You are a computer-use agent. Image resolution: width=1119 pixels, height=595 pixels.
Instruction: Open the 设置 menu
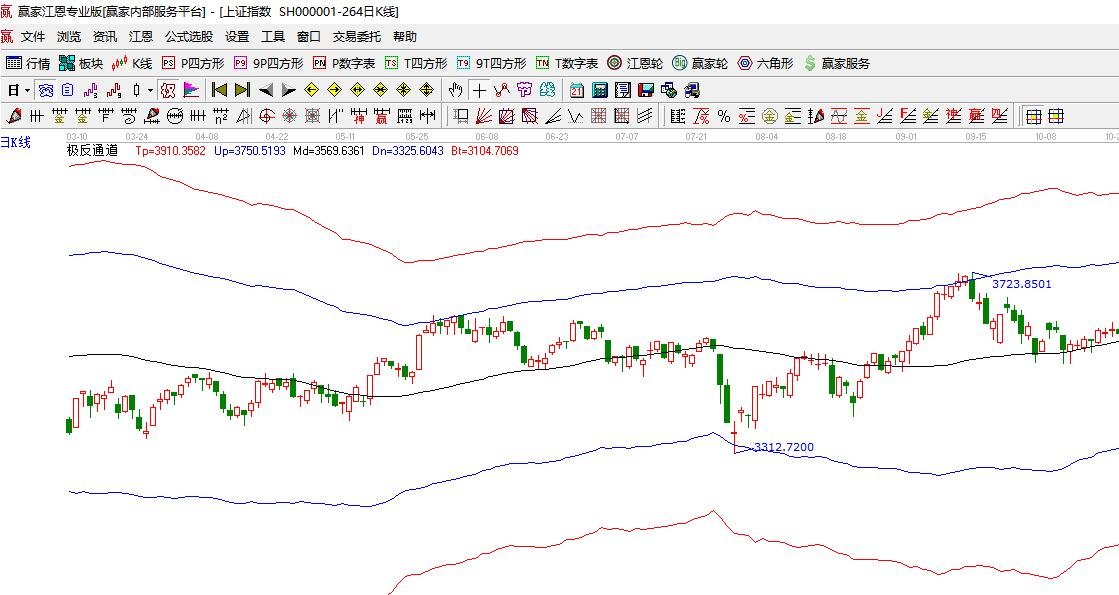(x=237, y=36)
